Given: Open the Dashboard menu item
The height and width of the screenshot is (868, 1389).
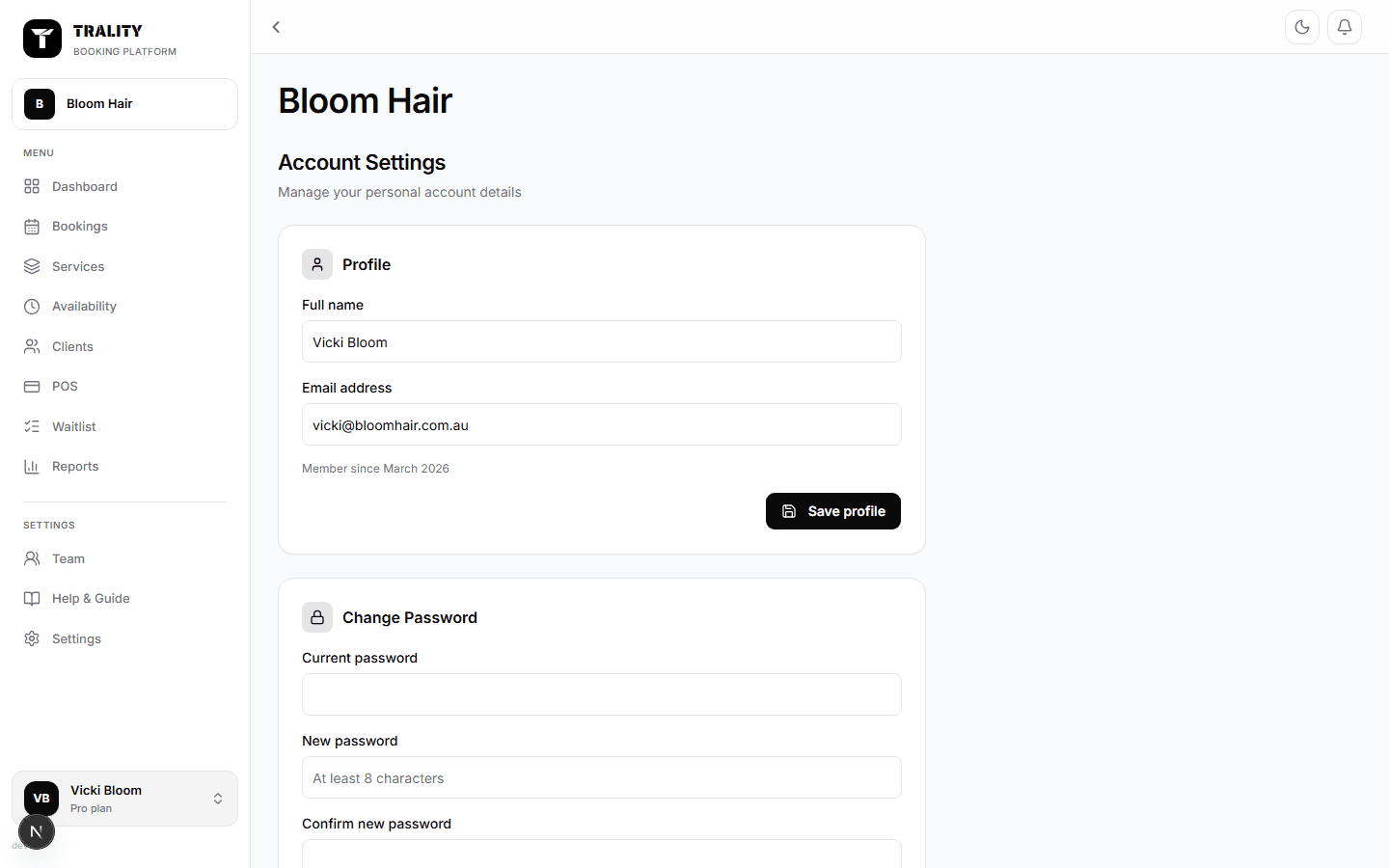Looking at the screenshot, I should pyautogui.click(x=124, y=186).
